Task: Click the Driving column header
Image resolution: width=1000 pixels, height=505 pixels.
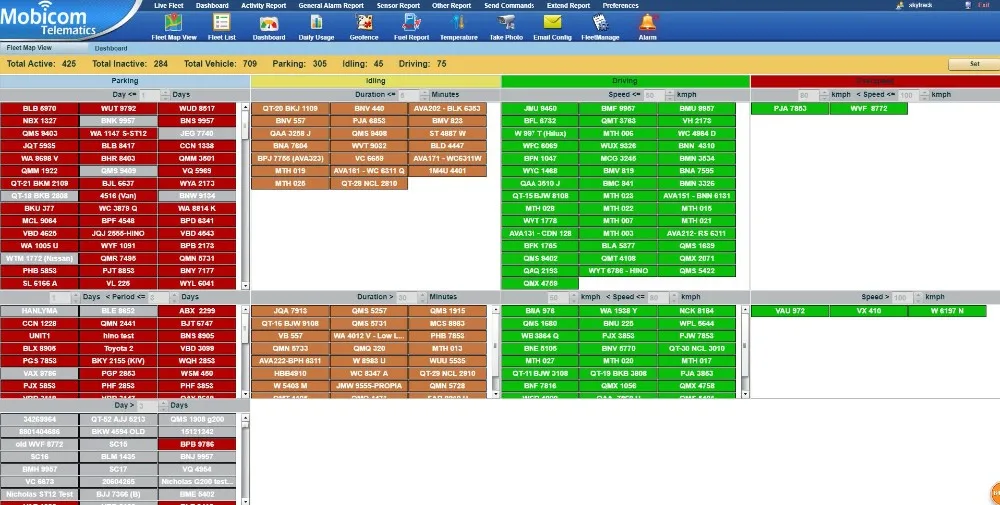Action: 625,81
